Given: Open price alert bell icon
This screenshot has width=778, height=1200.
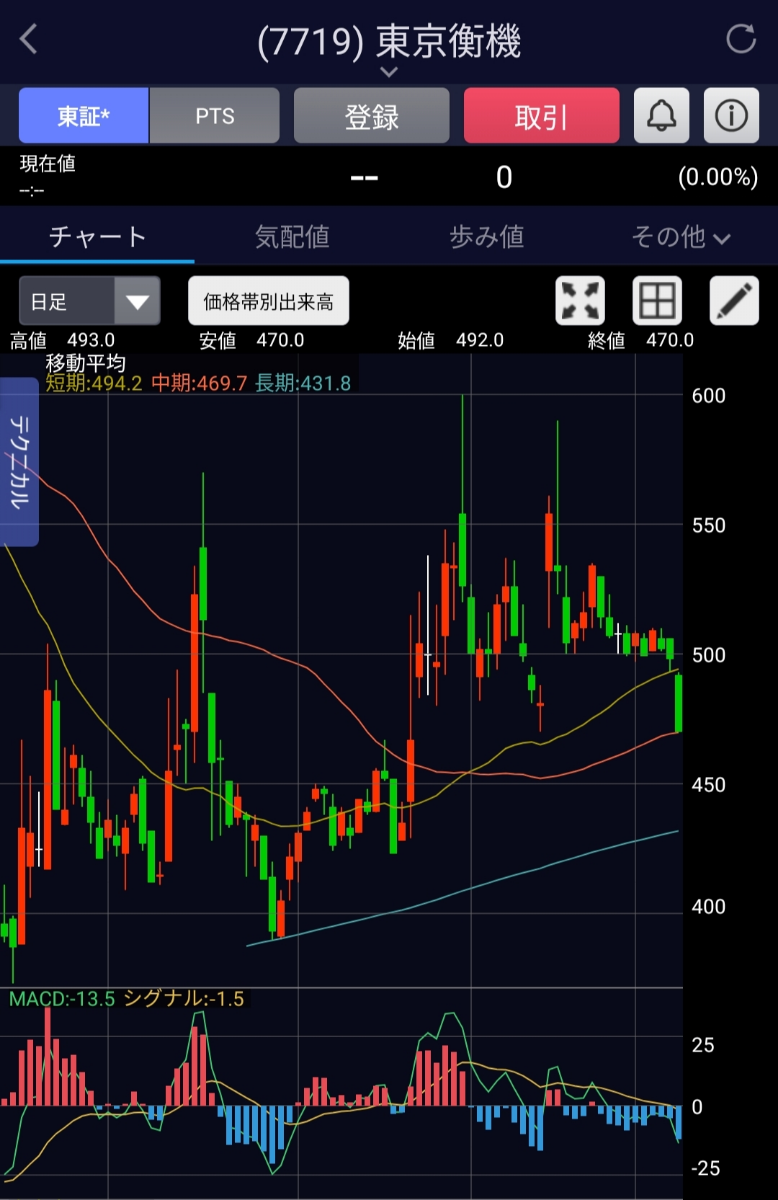Looking at the screenshot, I should [x=661, y=116].
